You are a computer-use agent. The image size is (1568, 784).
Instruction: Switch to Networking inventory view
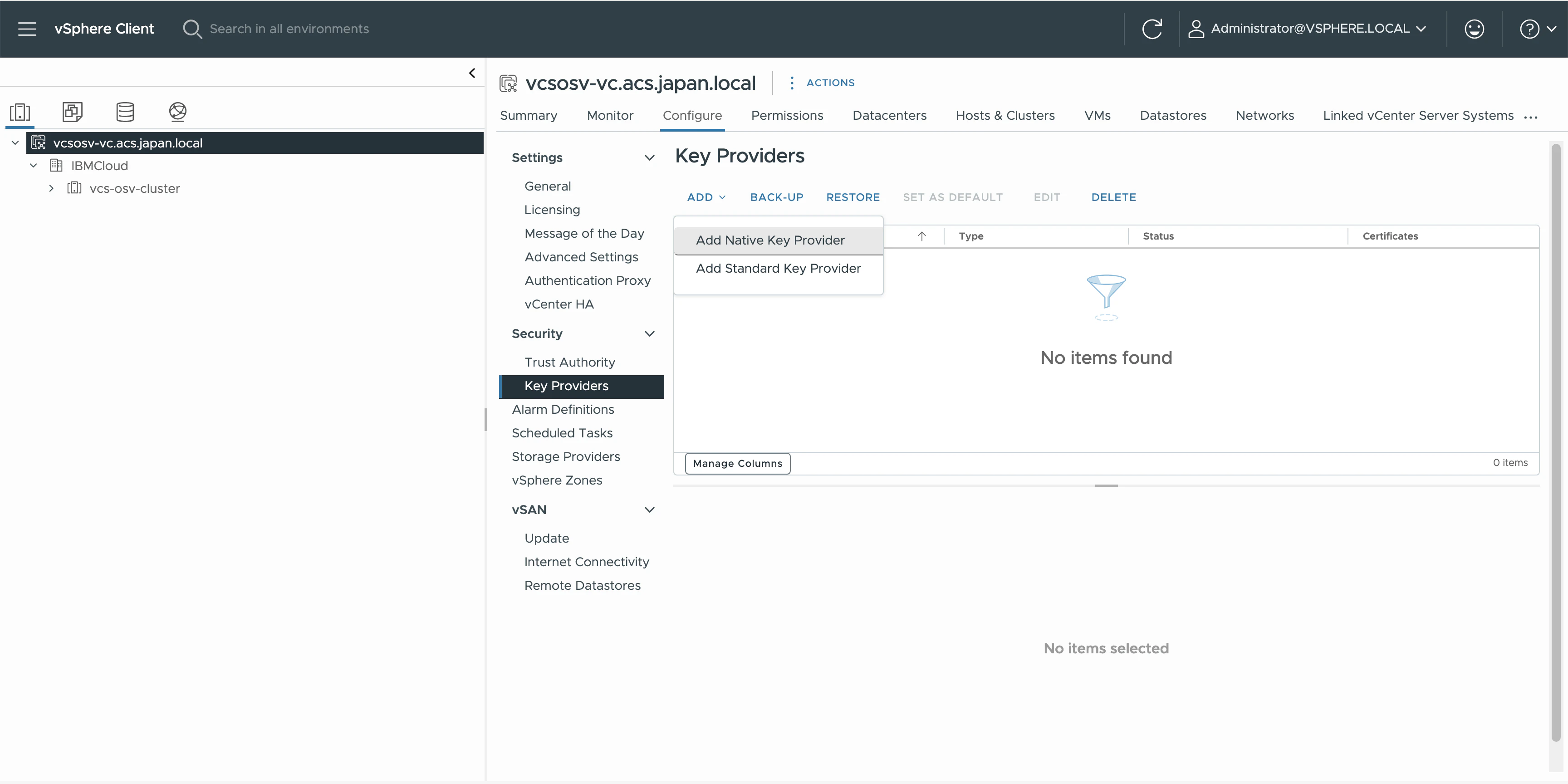coord(178,112)
